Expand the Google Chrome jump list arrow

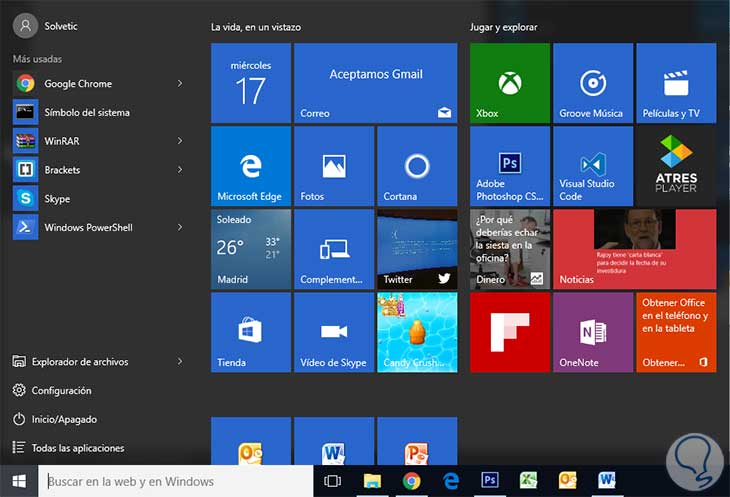(x=180, y=83)
